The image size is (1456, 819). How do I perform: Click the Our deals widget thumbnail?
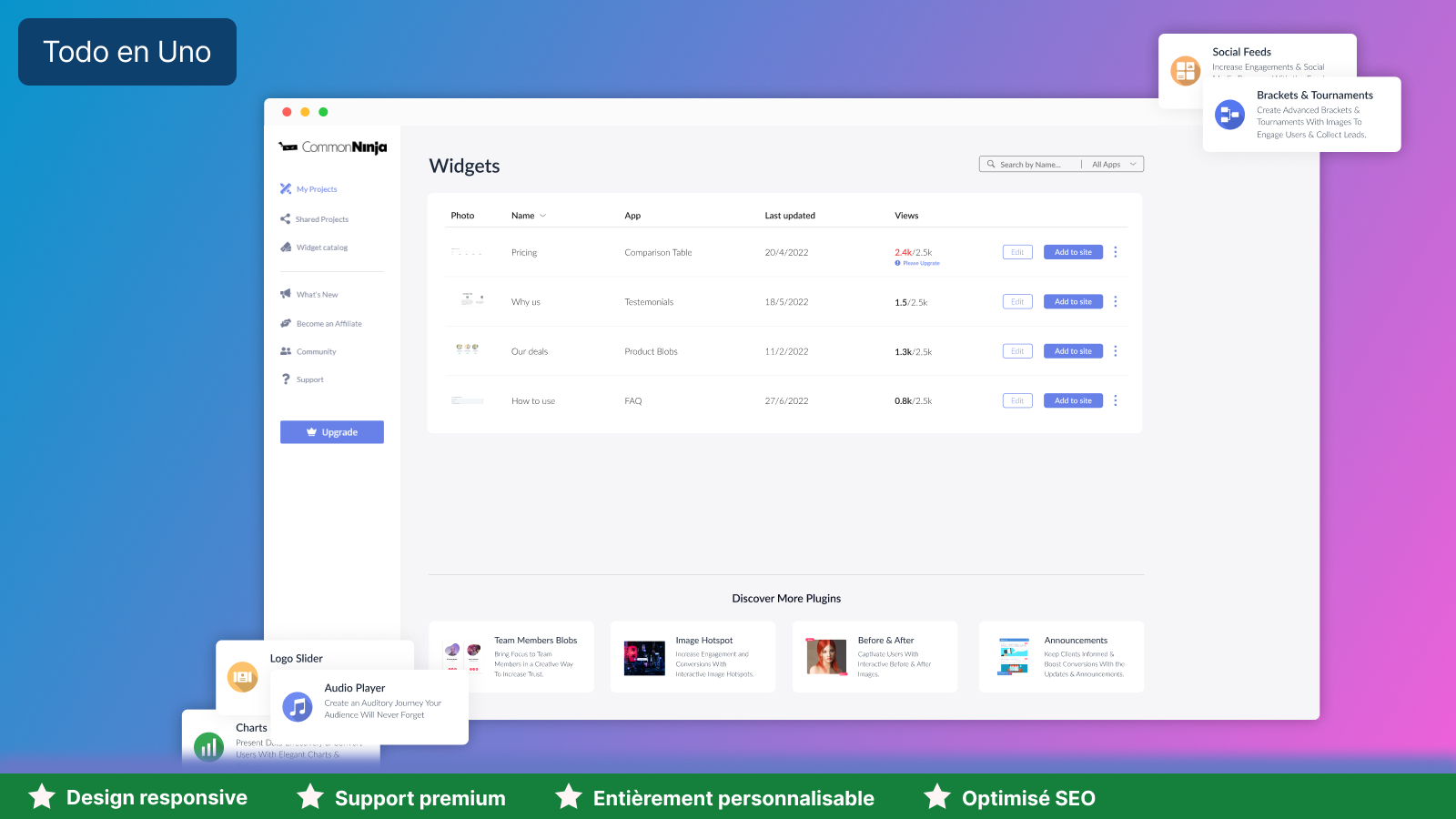point(467,349)
